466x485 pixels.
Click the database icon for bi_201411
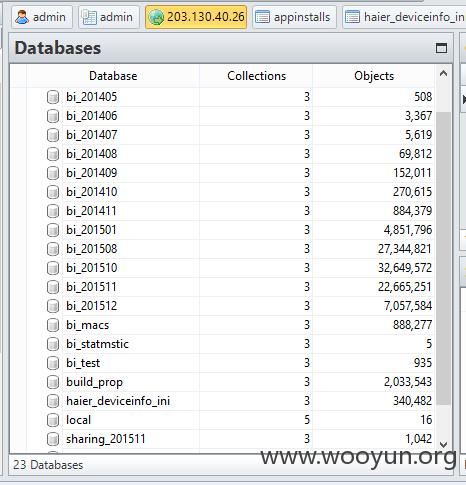point(53,211)
